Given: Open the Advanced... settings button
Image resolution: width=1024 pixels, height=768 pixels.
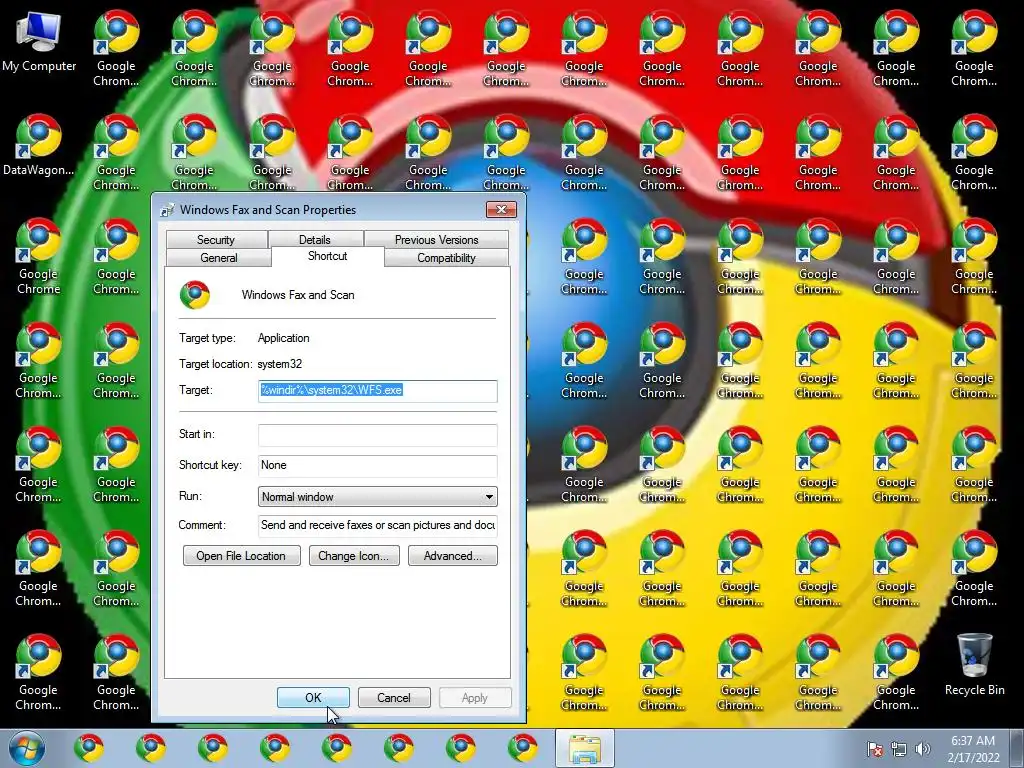Looking at the screenshot, I should pyautogui.click(x=453, y=556).
